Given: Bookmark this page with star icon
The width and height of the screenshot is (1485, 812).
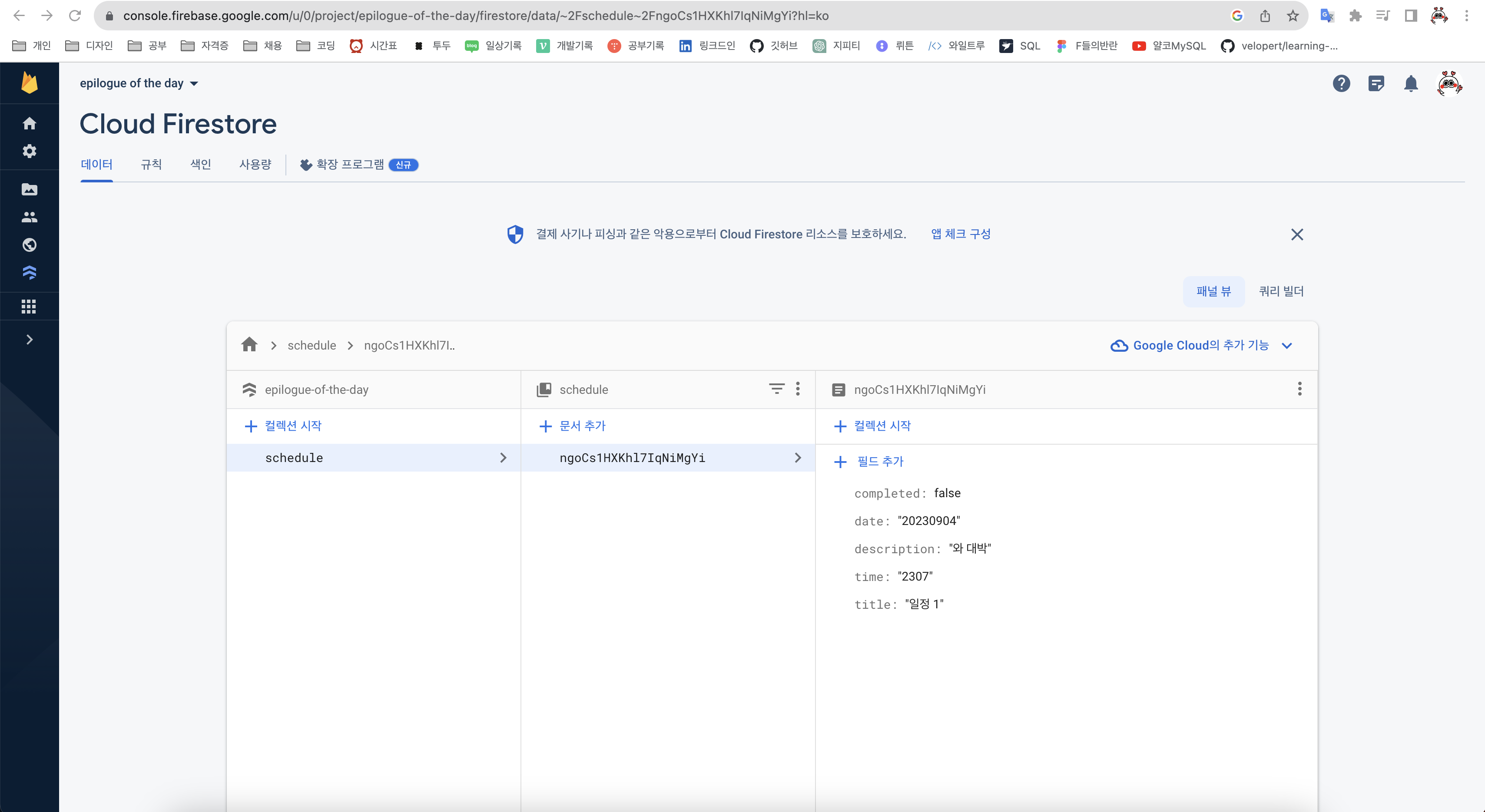Looking at the screenshot, I should [x=1293, y=16].
